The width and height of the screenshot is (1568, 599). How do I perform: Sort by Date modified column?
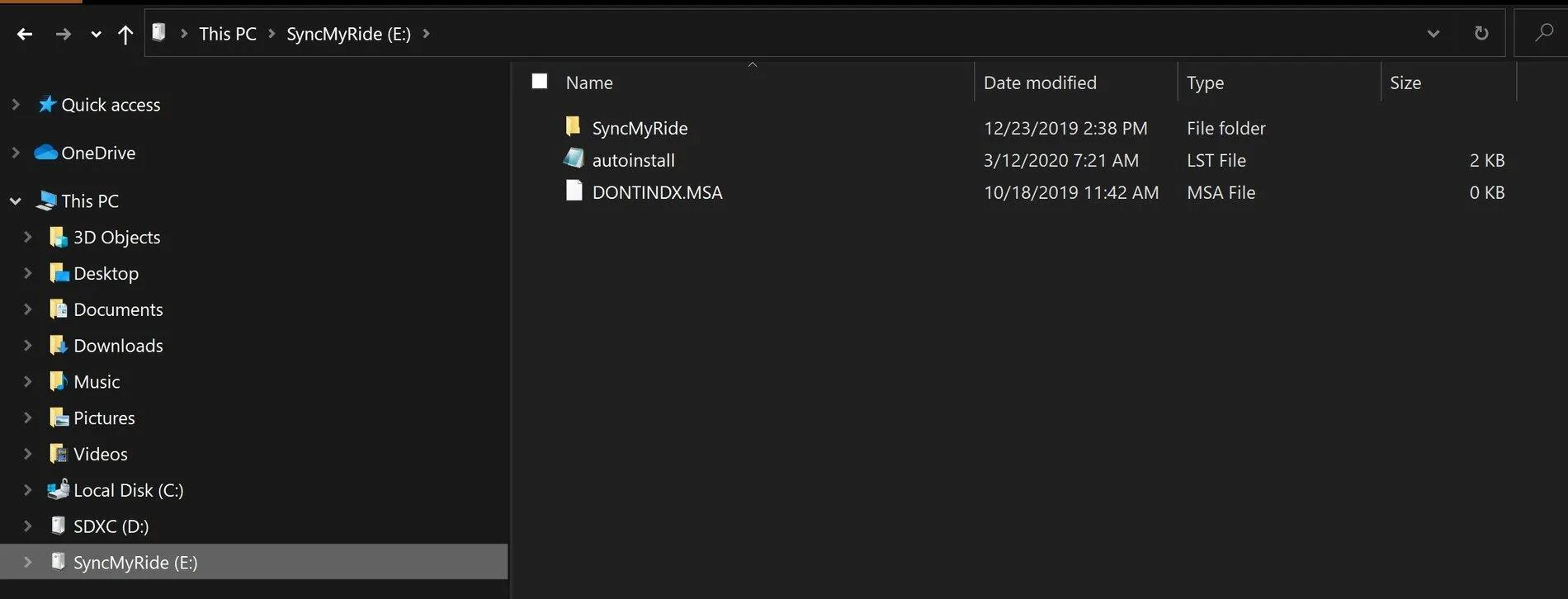coord(1040,83)
